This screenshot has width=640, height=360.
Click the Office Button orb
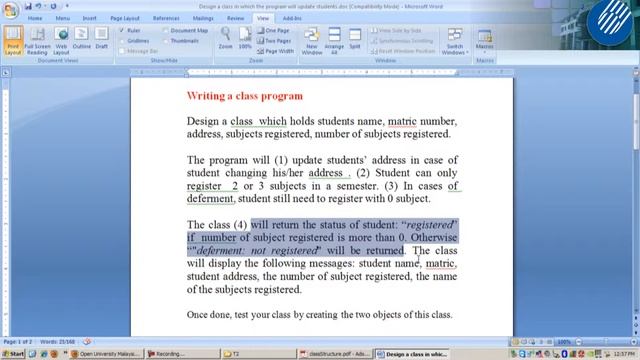(10, 10)
